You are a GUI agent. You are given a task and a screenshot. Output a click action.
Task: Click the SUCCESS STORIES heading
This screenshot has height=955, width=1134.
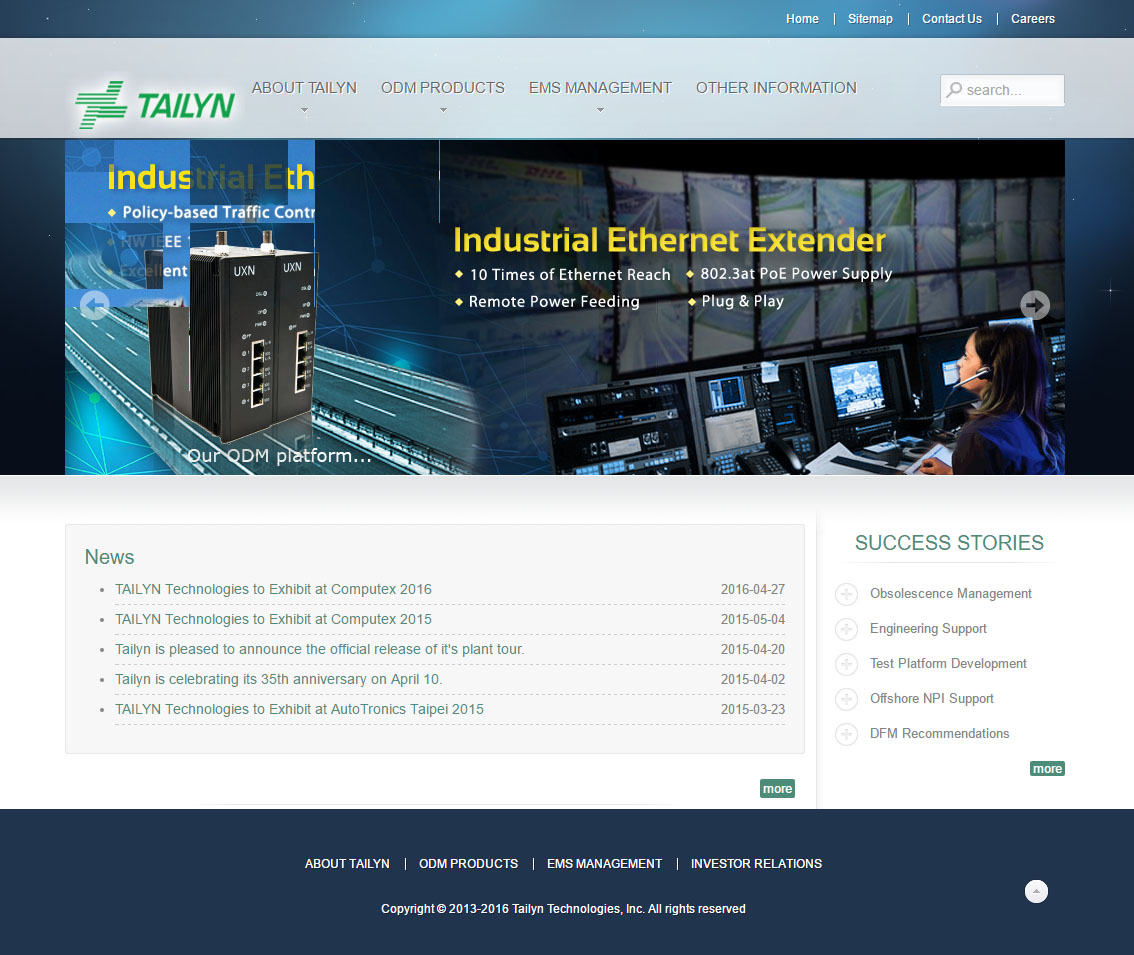click(949, 543)
